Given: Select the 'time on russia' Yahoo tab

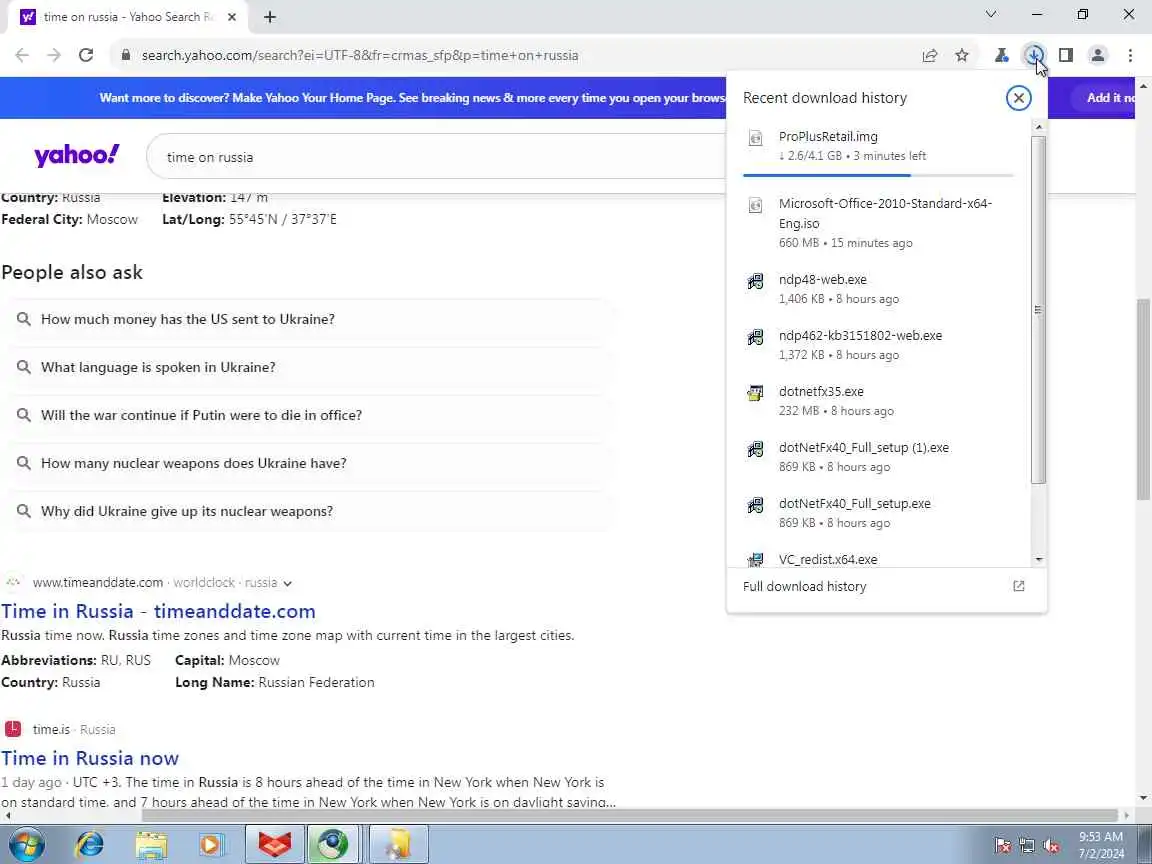Looking at the screenshot, I should pos(128,17).
